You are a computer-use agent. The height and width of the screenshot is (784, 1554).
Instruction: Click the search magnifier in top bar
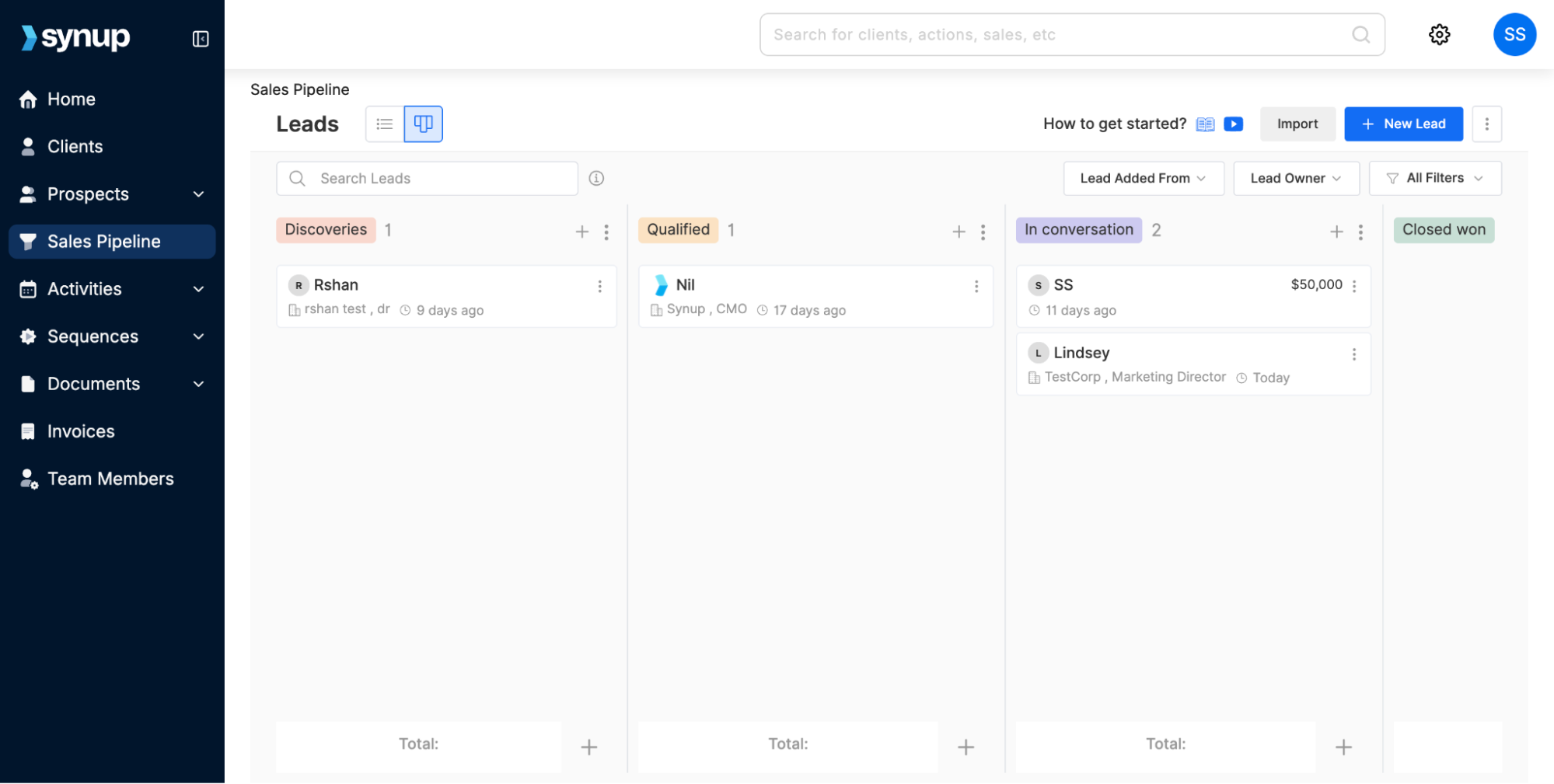[x=1360, y=34]
